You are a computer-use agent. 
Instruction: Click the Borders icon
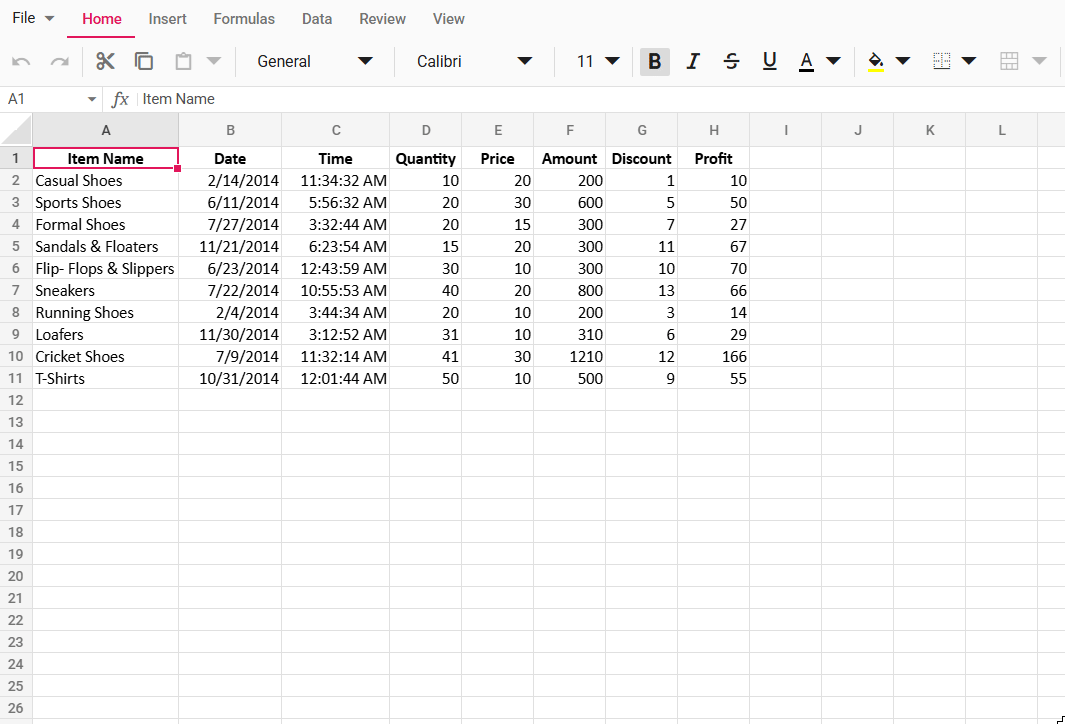(x=940, y=61)
